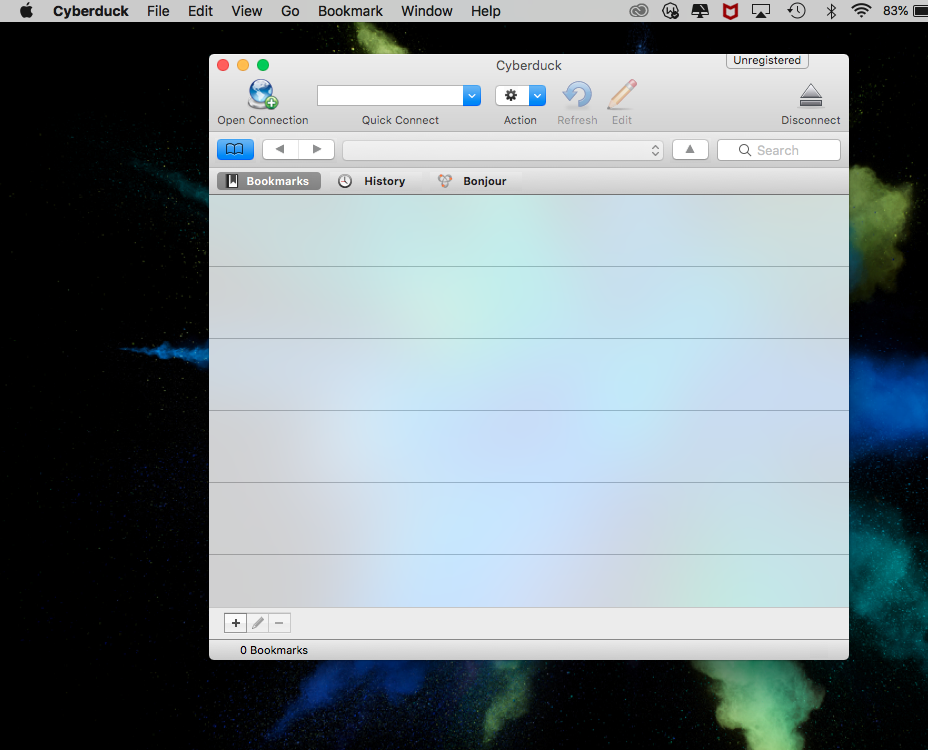Viewport: 928px width, 750px height.
Task: Click the Creative Cloud menu bar icon
Action: (639, 11)
